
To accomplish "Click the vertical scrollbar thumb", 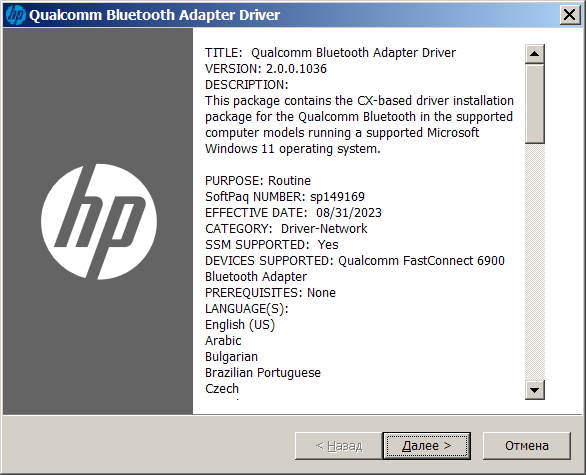I will point(534,104).
